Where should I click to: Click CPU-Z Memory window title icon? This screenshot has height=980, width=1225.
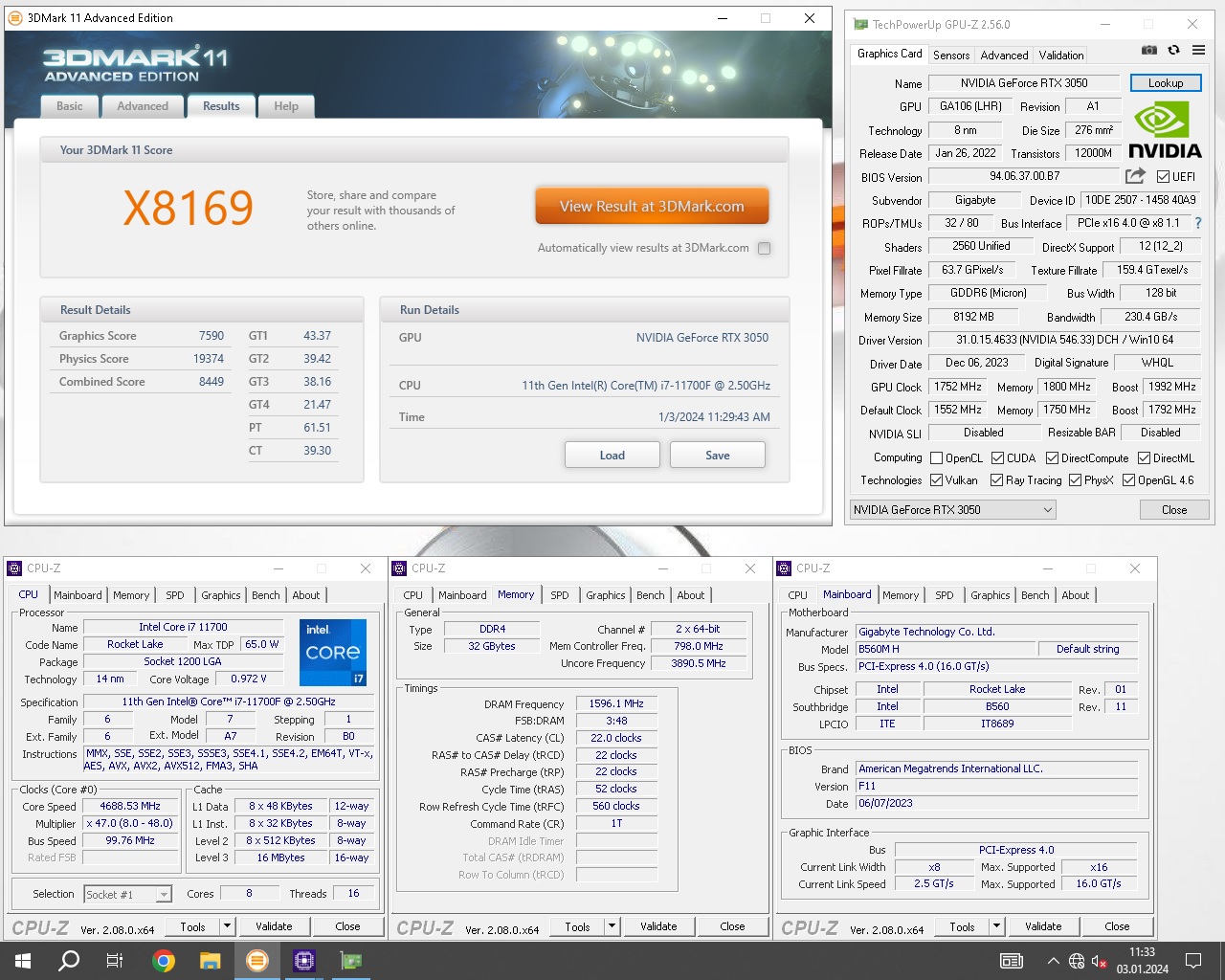[400, 568]
